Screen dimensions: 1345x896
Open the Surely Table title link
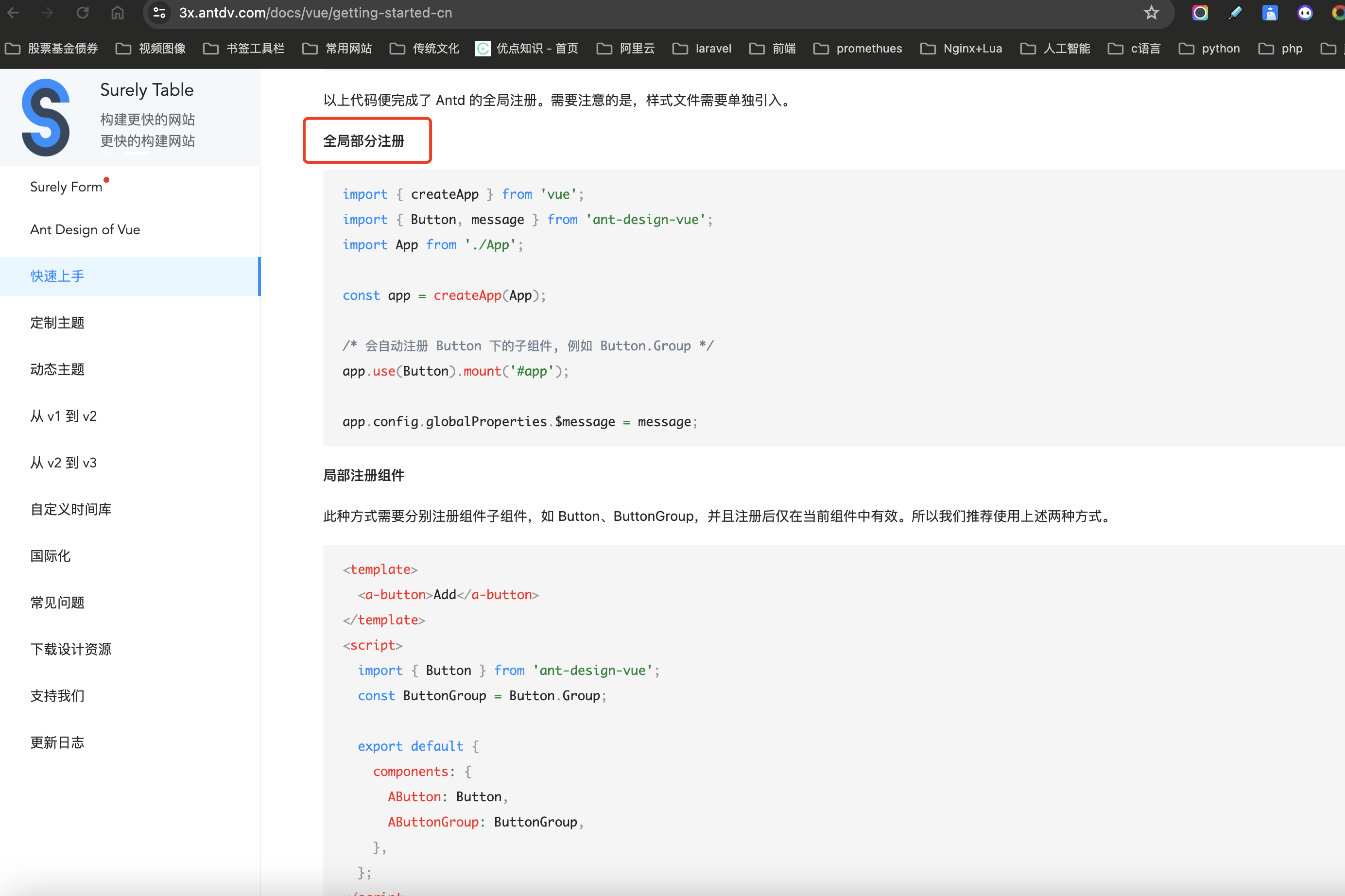point(147,90)
